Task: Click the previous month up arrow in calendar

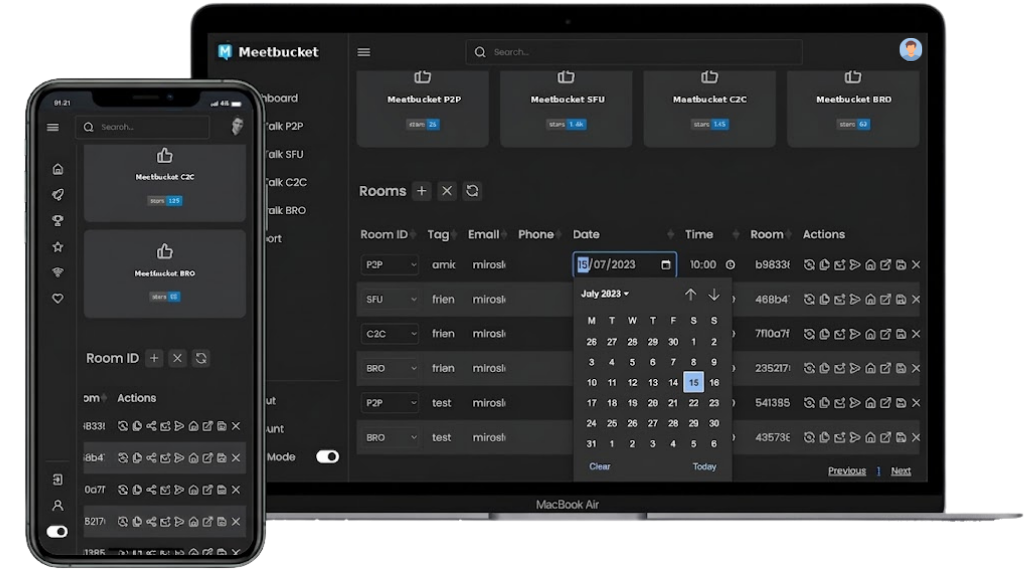Action: 690,295
